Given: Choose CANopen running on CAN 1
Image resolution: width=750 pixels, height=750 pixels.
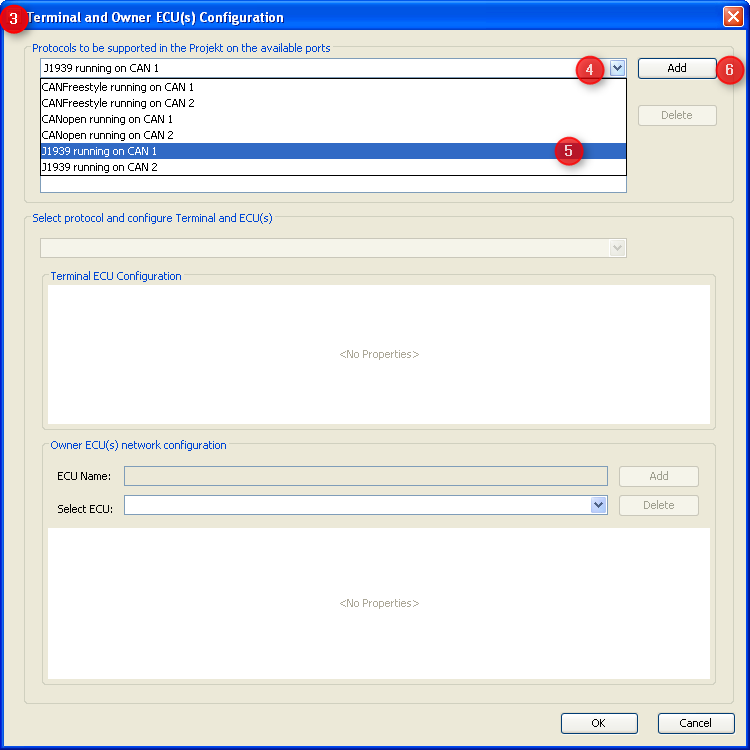Looking at the screenshot, I should [333, 119].
